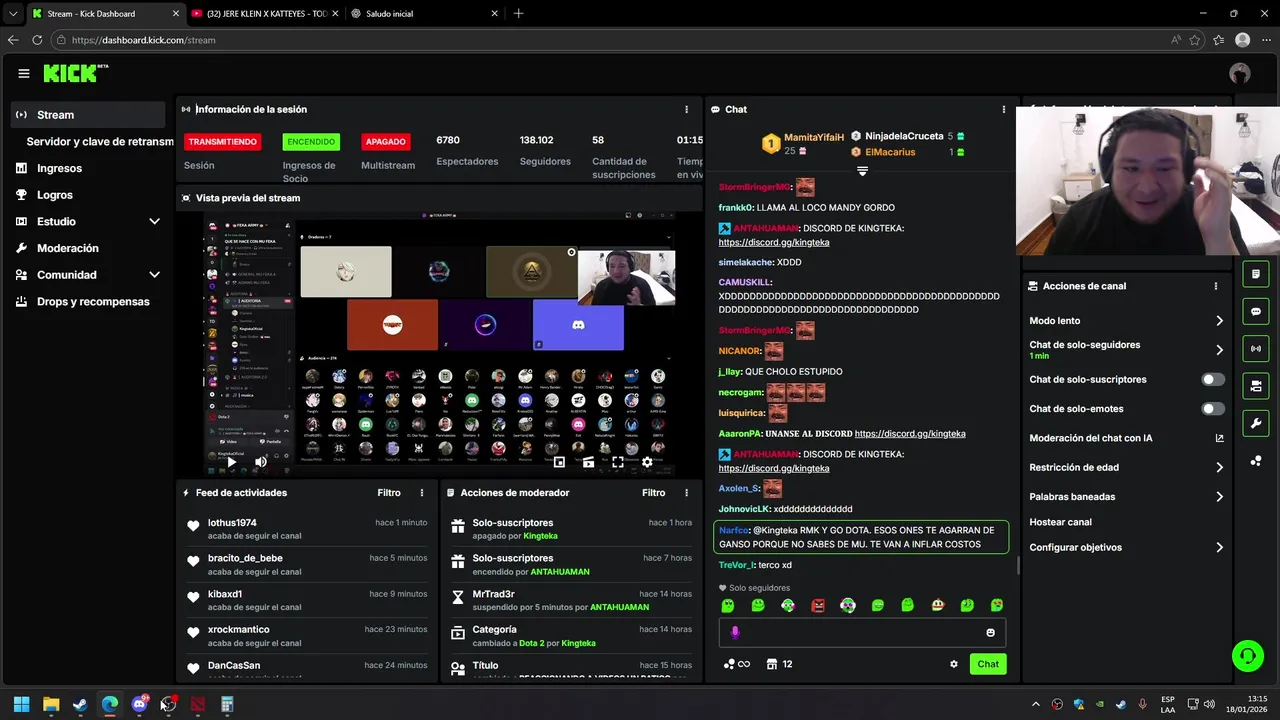Expand Modo lento options
1280x720 pixels.
[1219, 321]
